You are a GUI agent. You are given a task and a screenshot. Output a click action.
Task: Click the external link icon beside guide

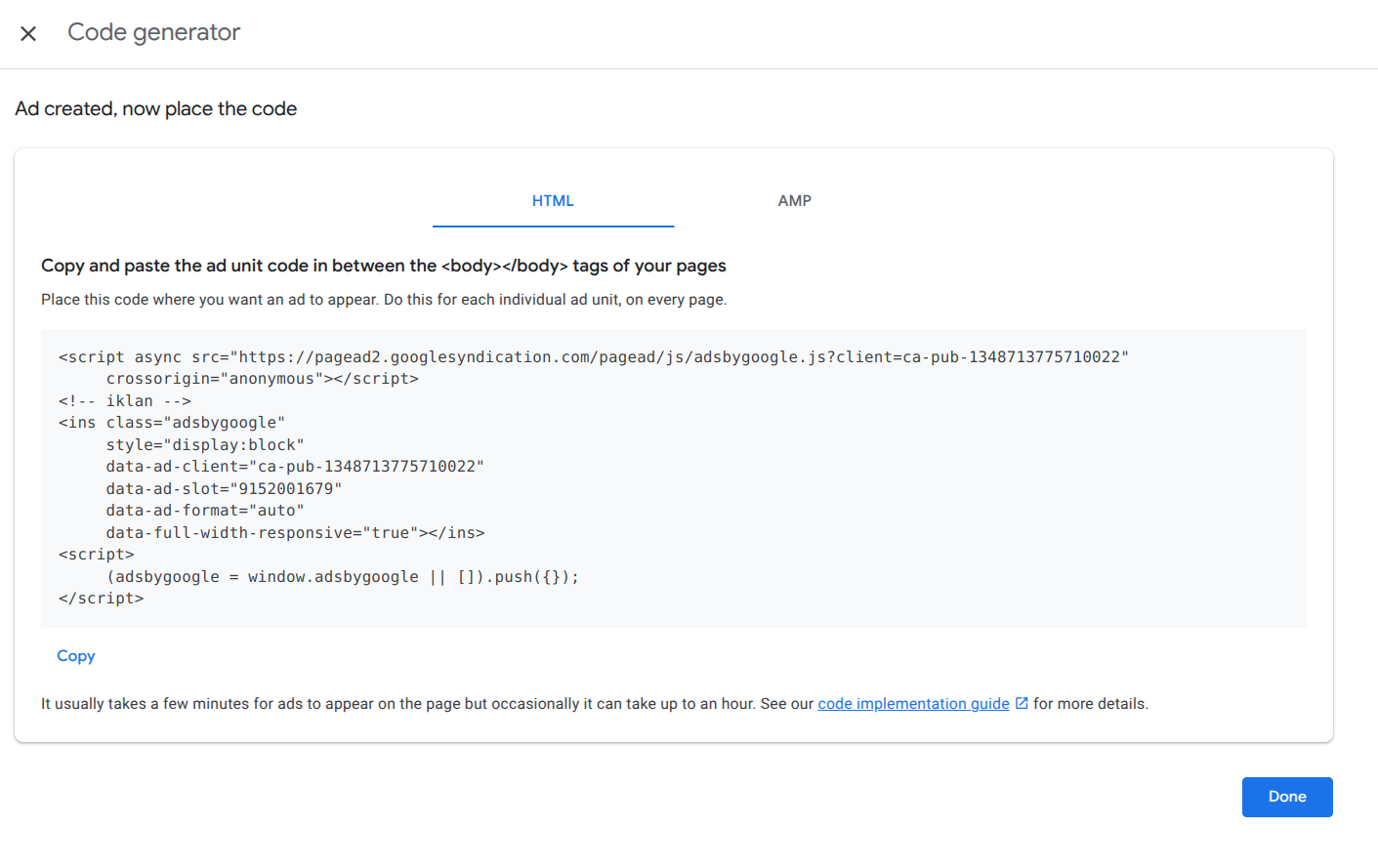[x=1022, y=703]
